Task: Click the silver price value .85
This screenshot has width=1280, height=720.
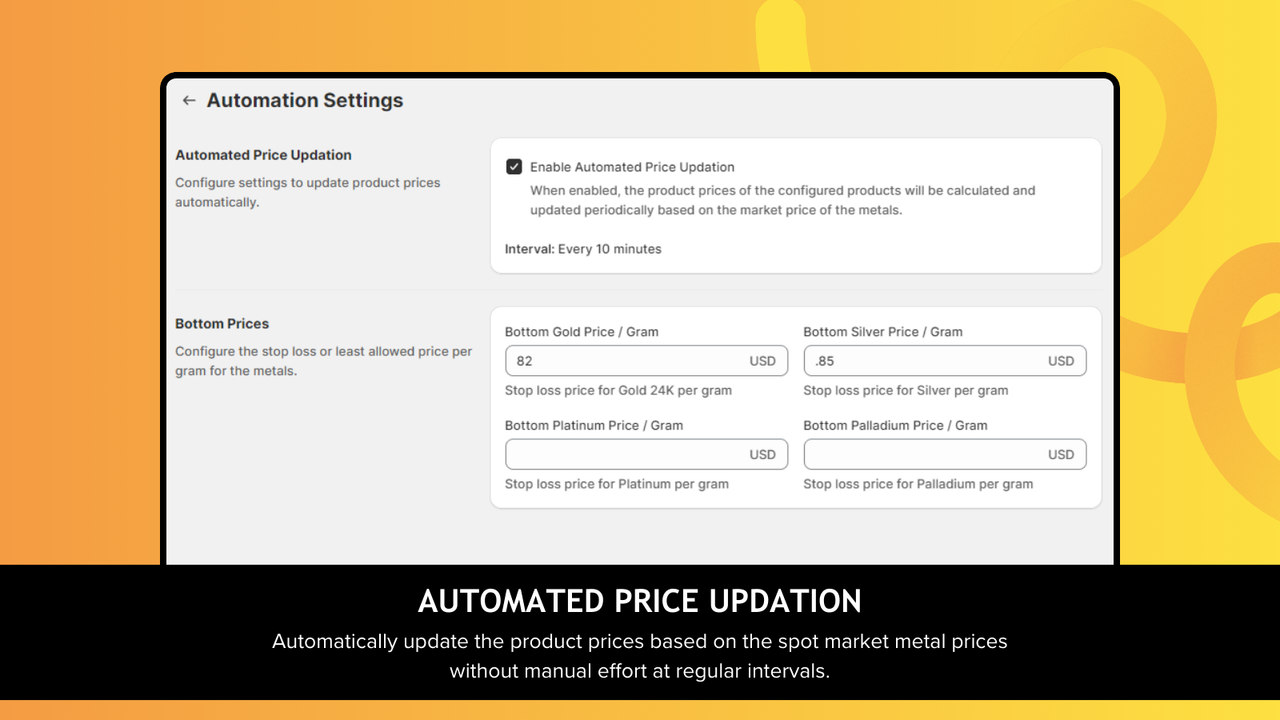Action: 822,360
